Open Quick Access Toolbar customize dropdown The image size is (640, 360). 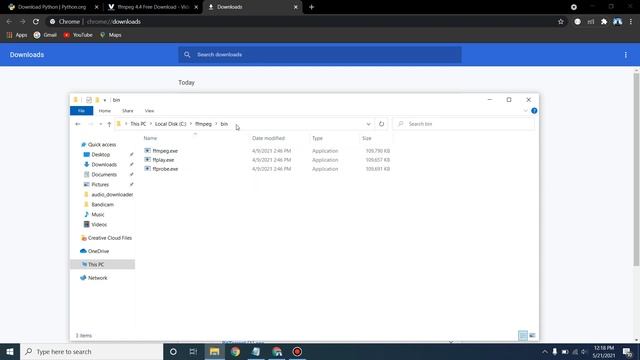point(105,100)
